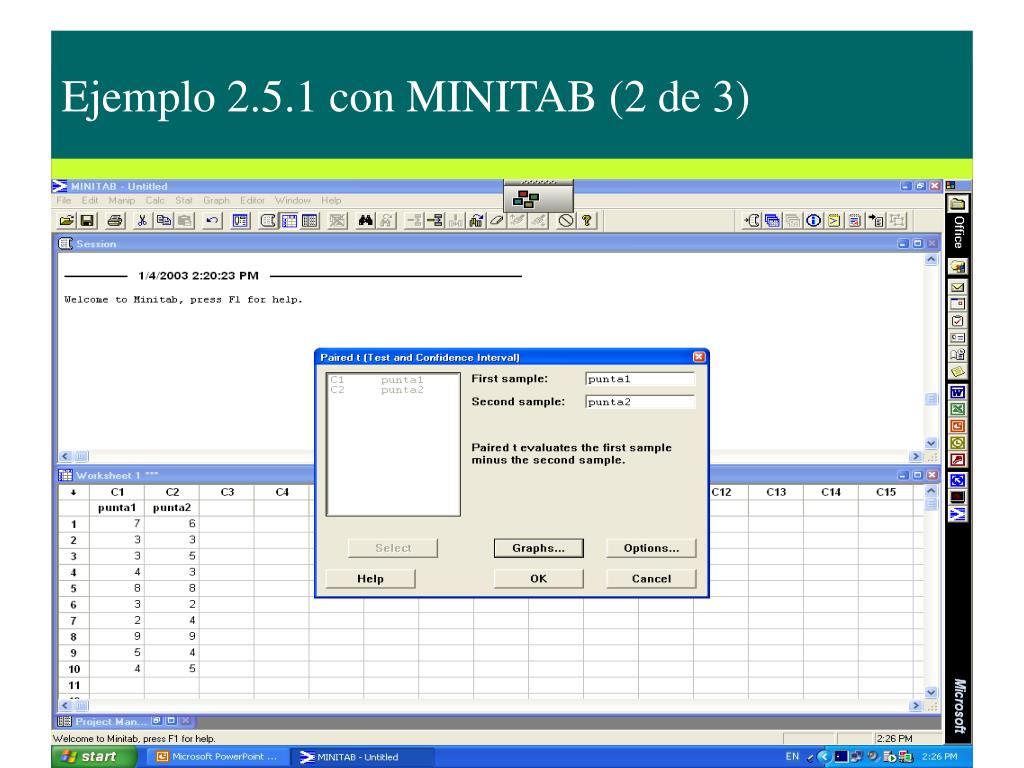
Task: Open the Stat menu
Action: [184, 200]
